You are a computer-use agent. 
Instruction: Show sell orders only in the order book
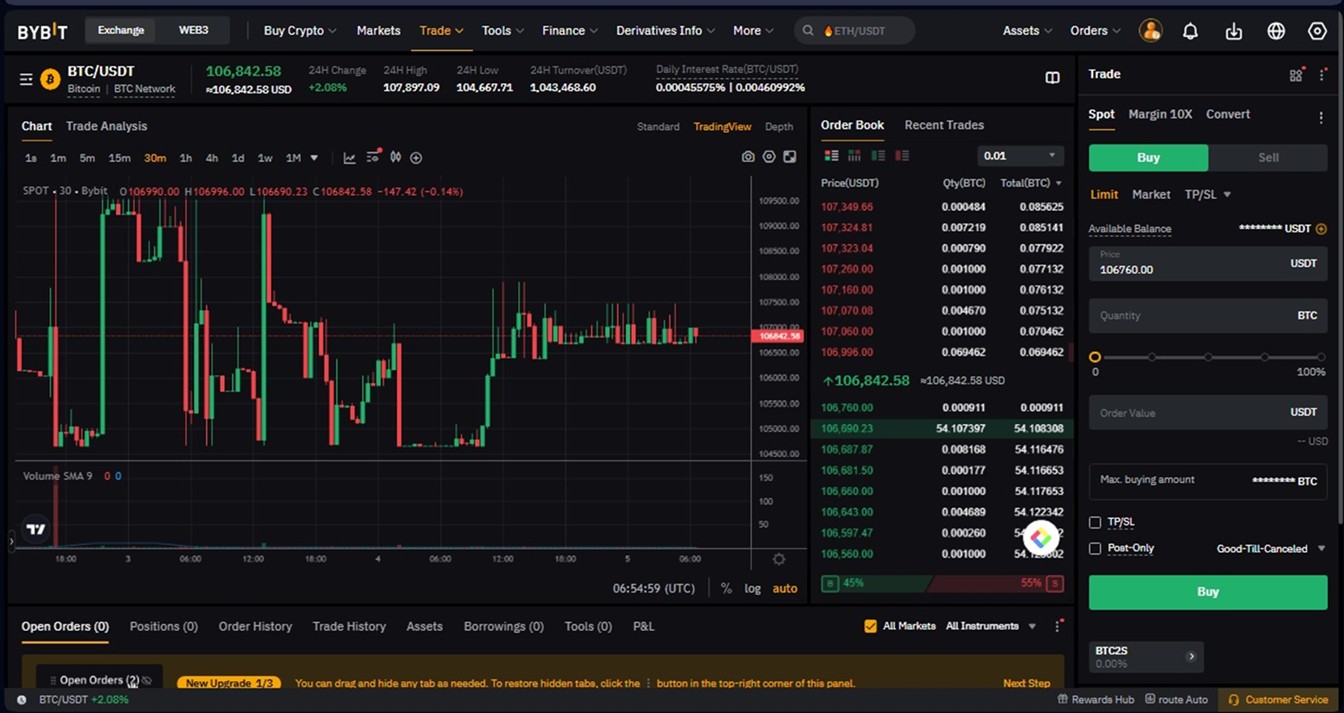(902, 156)
